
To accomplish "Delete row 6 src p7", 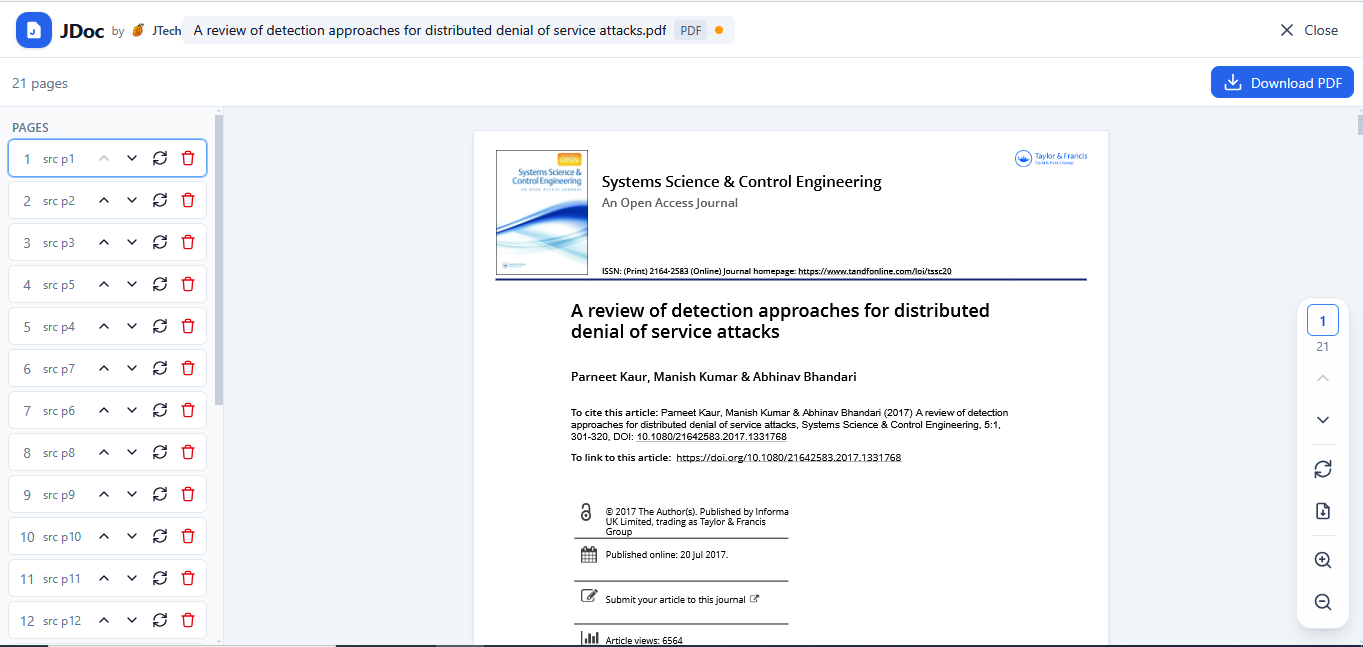I will tap(188, 368).
